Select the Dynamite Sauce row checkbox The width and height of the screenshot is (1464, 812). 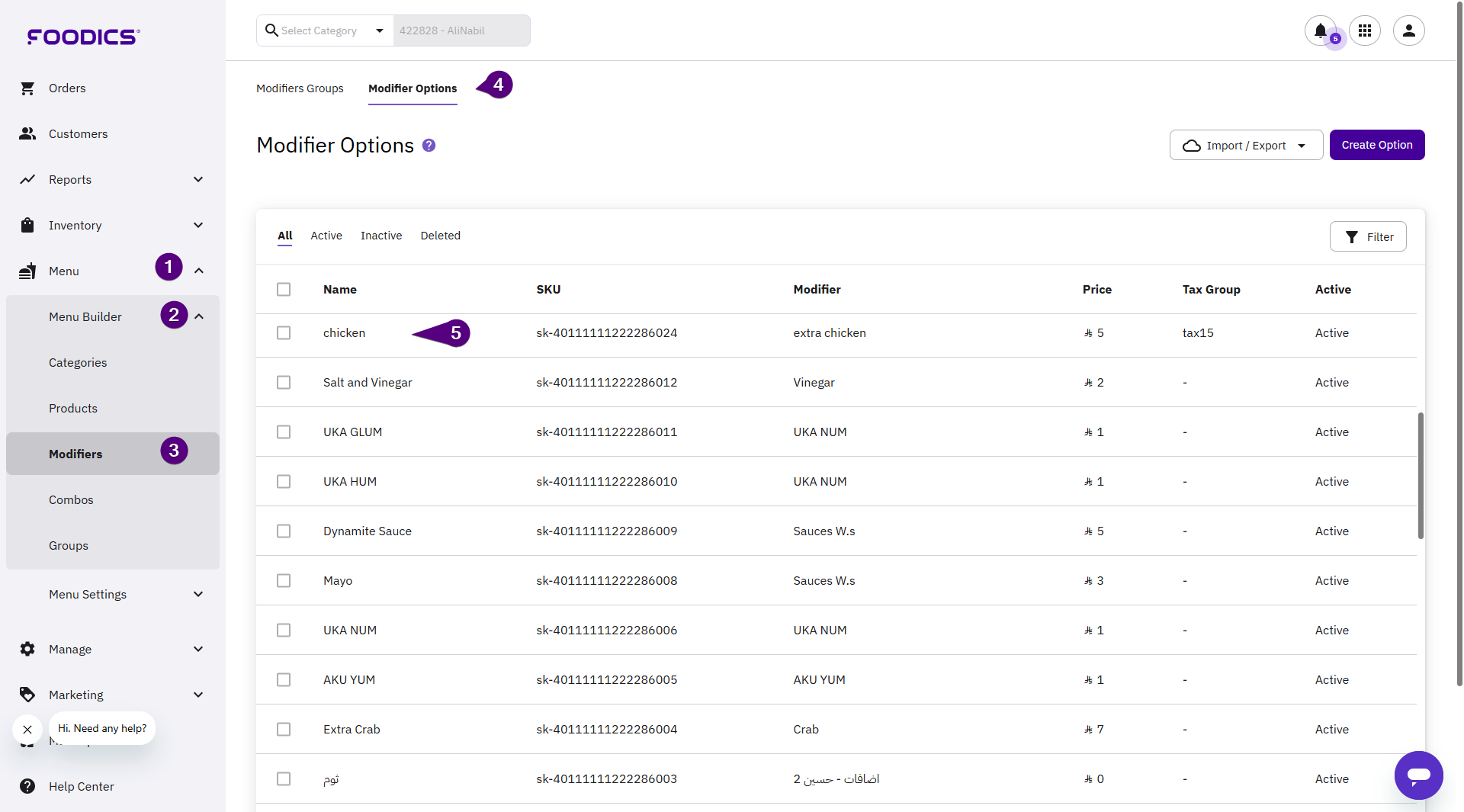284,531
